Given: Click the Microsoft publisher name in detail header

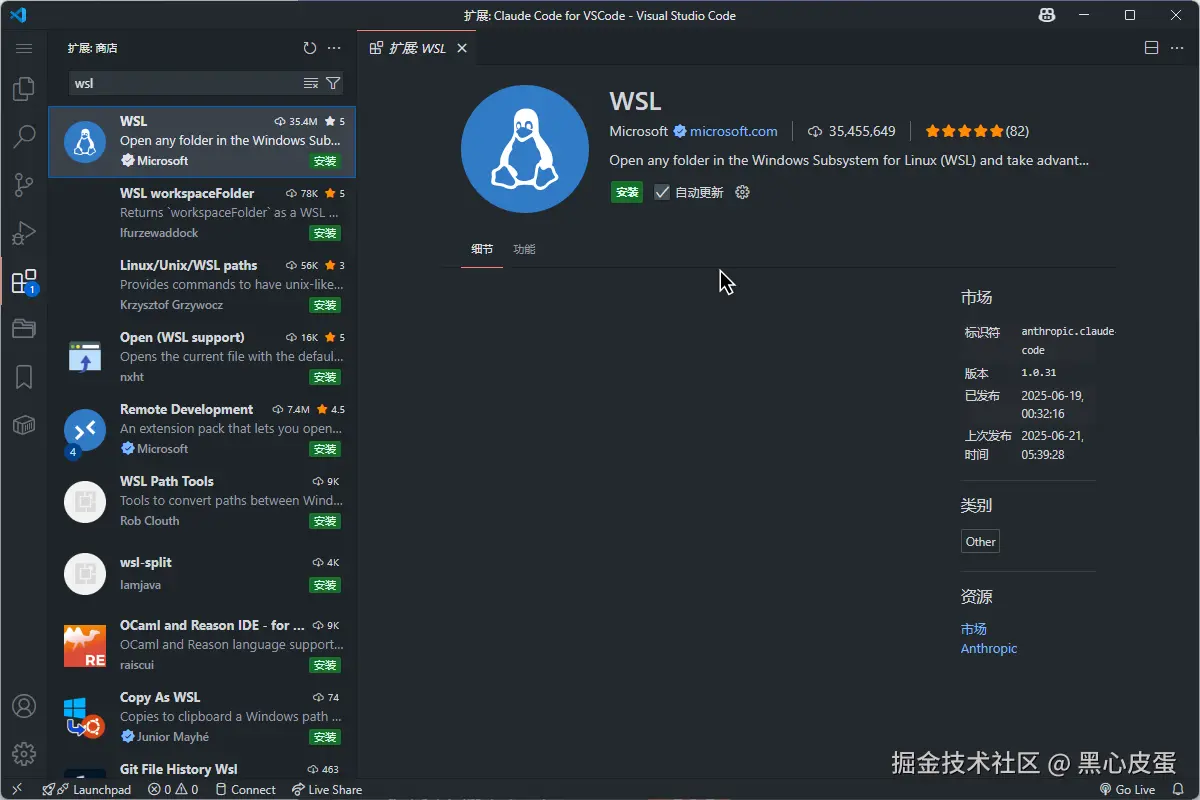Looking at the screenshot, I should pos(638,131).
